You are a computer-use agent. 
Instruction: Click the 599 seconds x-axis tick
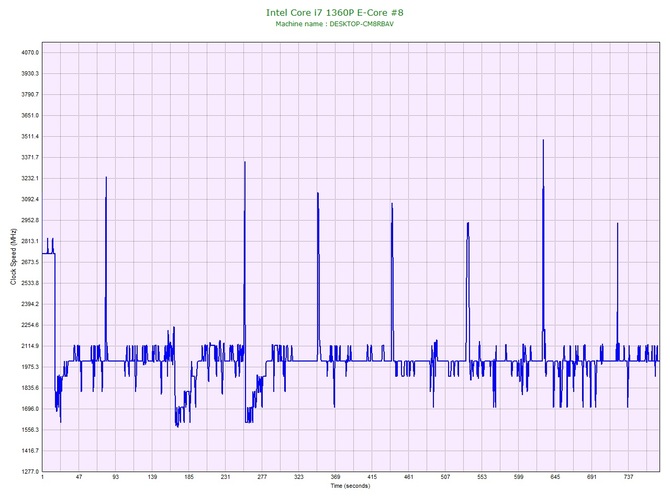point(519,477)
